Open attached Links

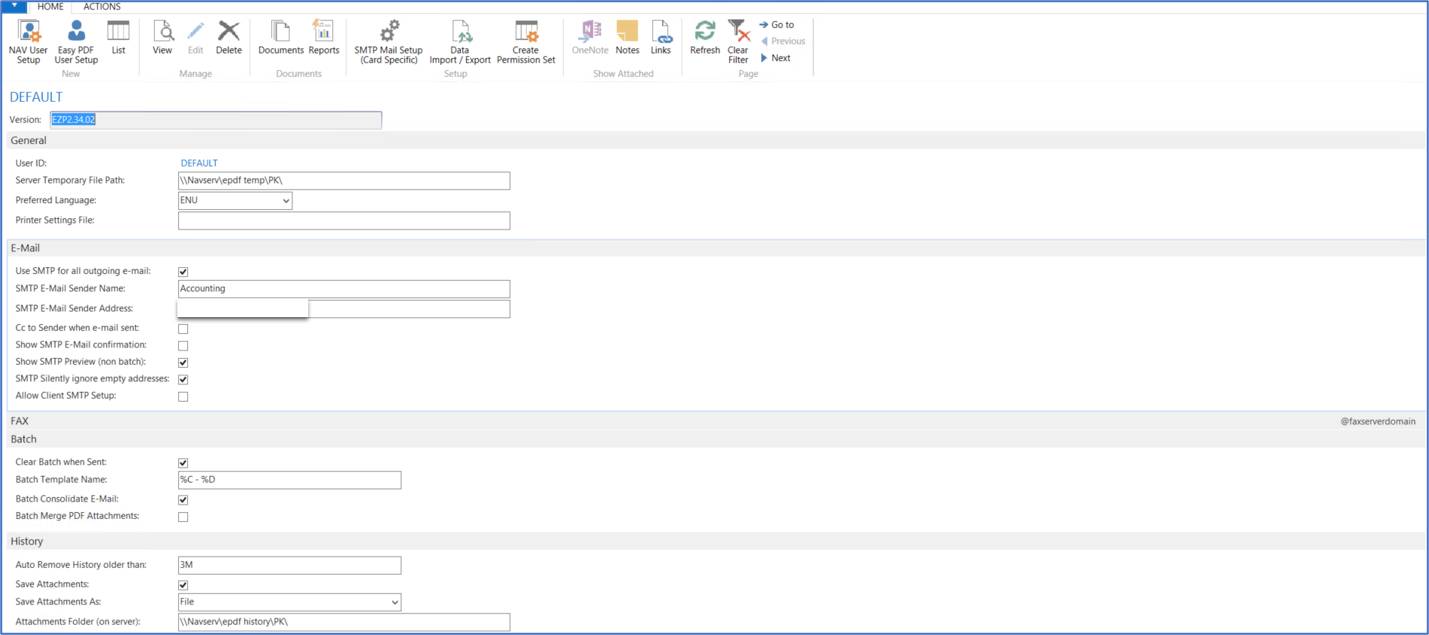pyautogui.click(x=661, y=38)
